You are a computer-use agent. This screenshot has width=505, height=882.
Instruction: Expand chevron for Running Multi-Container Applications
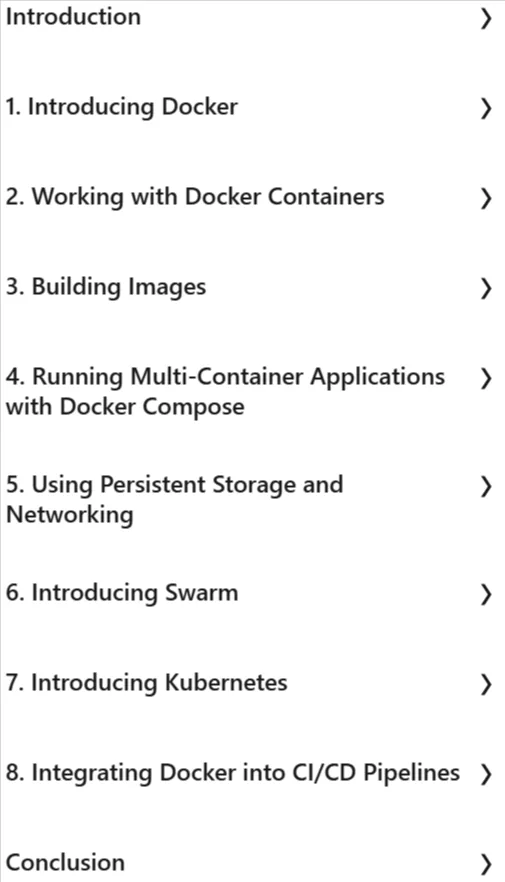click(x=486, y=378)
